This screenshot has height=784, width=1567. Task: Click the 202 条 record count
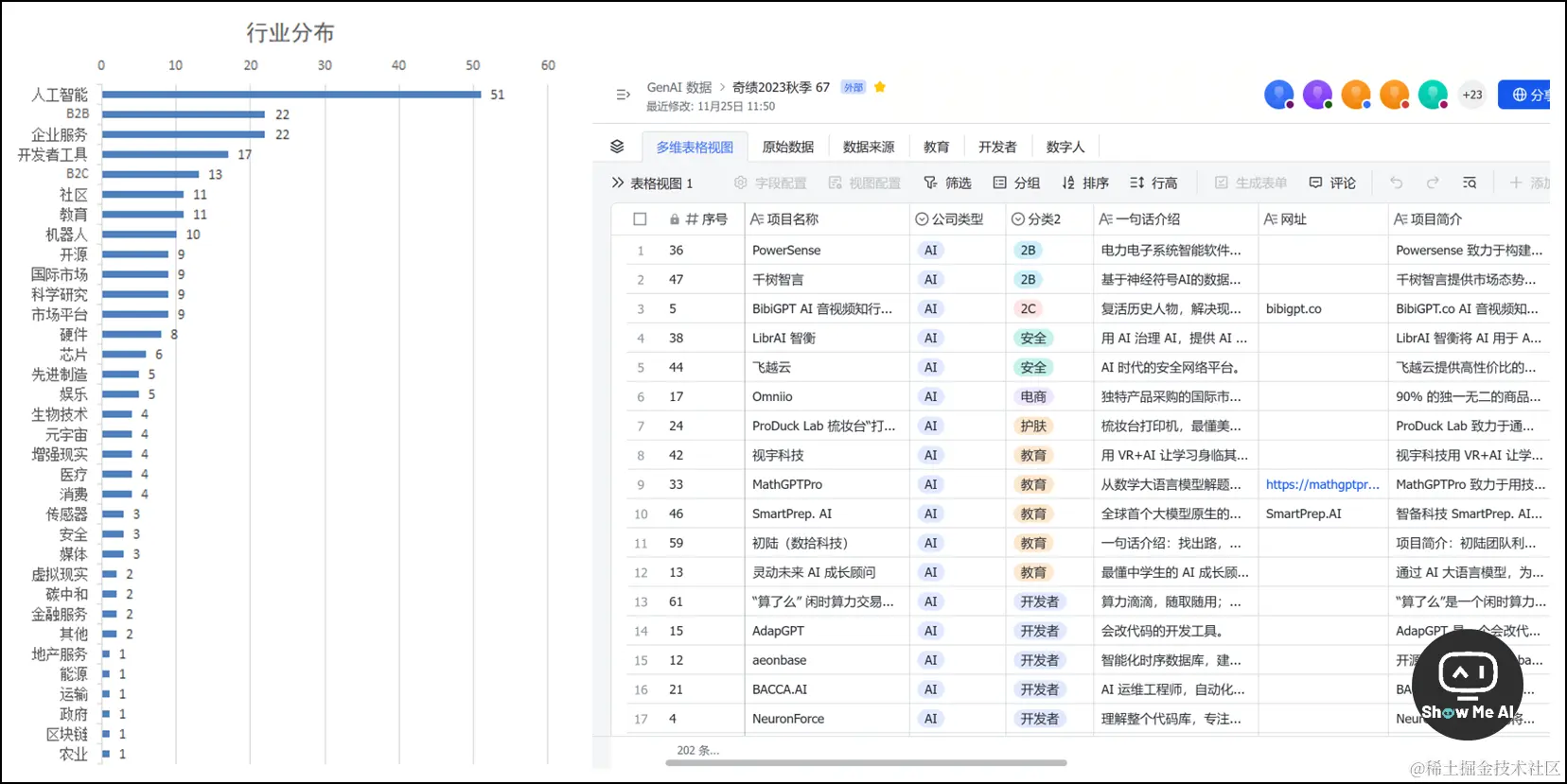tap(697, 750)
